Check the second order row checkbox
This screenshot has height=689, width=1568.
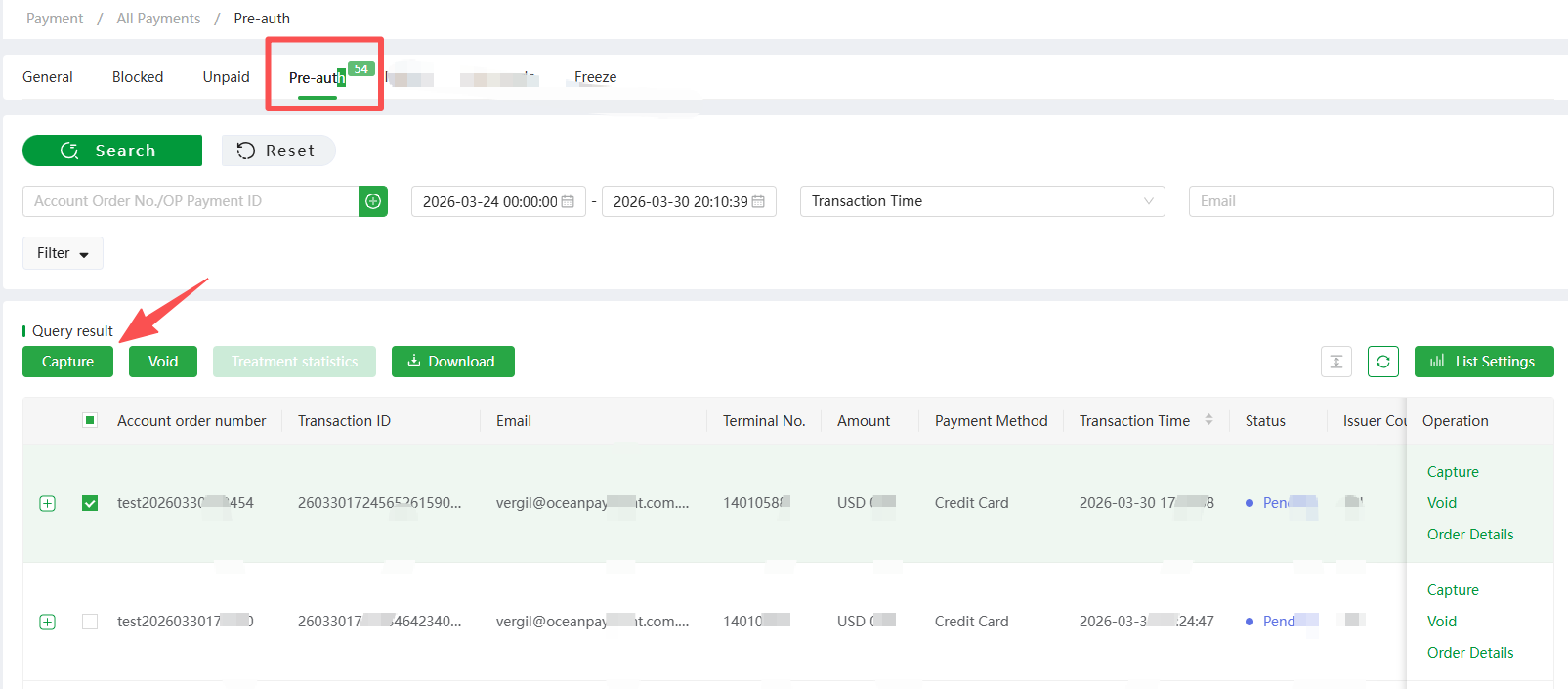point(90,622)
